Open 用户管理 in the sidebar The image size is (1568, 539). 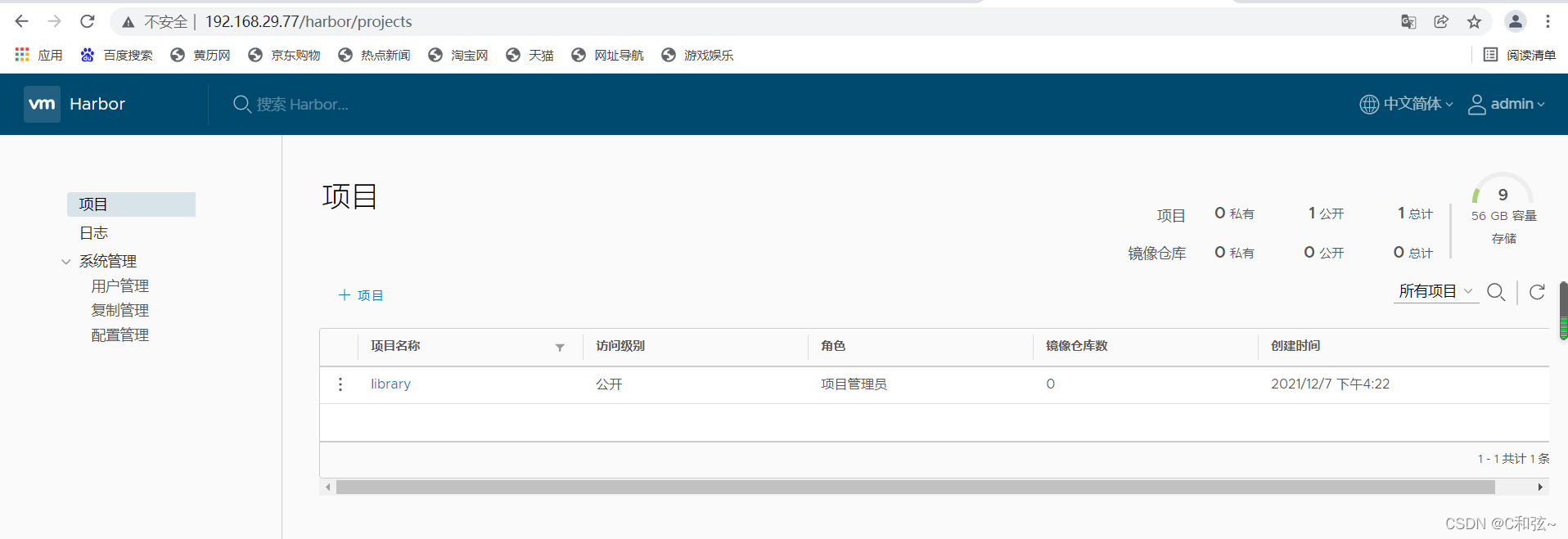tap(120, 286)
